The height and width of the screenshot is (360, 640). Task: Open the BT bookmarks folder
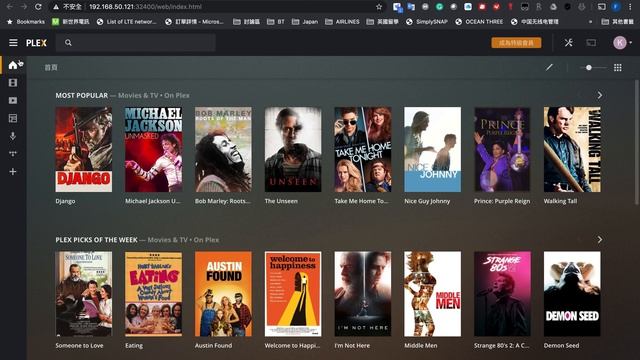click(x=276, y=22)
